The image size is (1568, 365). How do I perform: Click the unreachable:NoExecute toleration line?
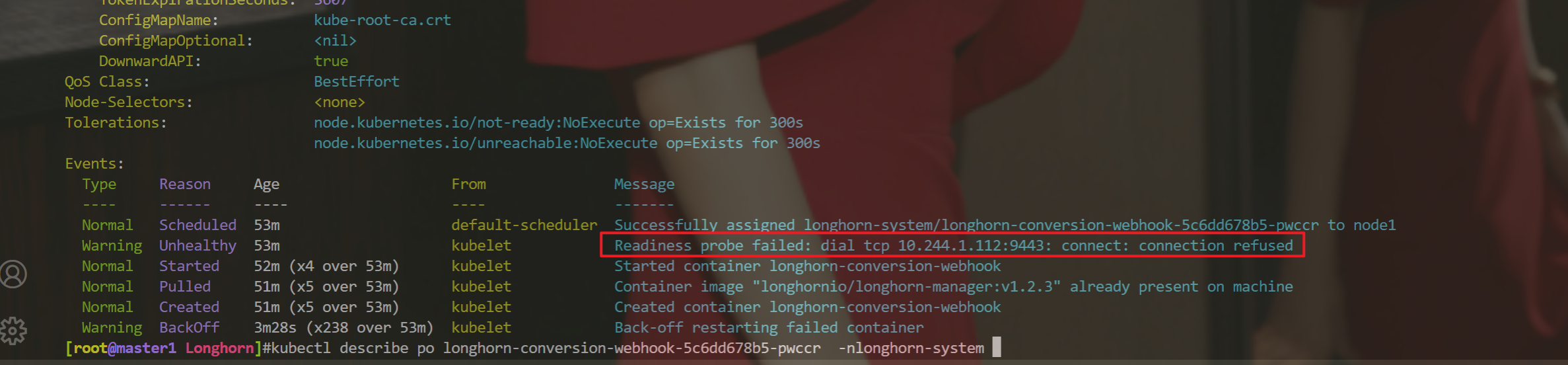click(x=567, y=143)
